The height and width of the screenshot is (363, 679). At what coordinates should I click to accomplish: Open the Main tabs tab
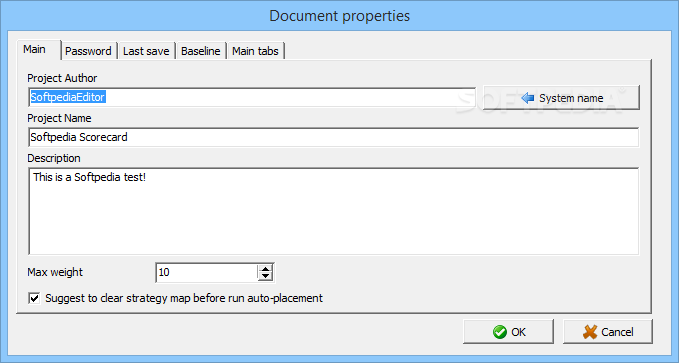[255, 51]
